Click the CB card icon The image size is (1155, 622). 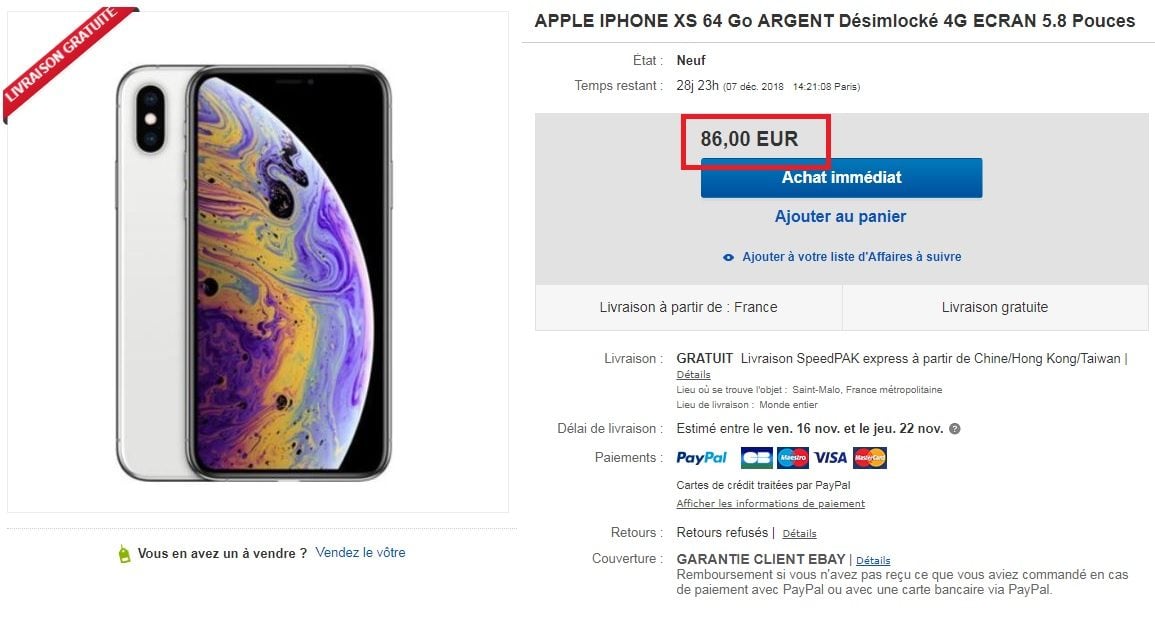pyautogui.click(x=756, y=458)
